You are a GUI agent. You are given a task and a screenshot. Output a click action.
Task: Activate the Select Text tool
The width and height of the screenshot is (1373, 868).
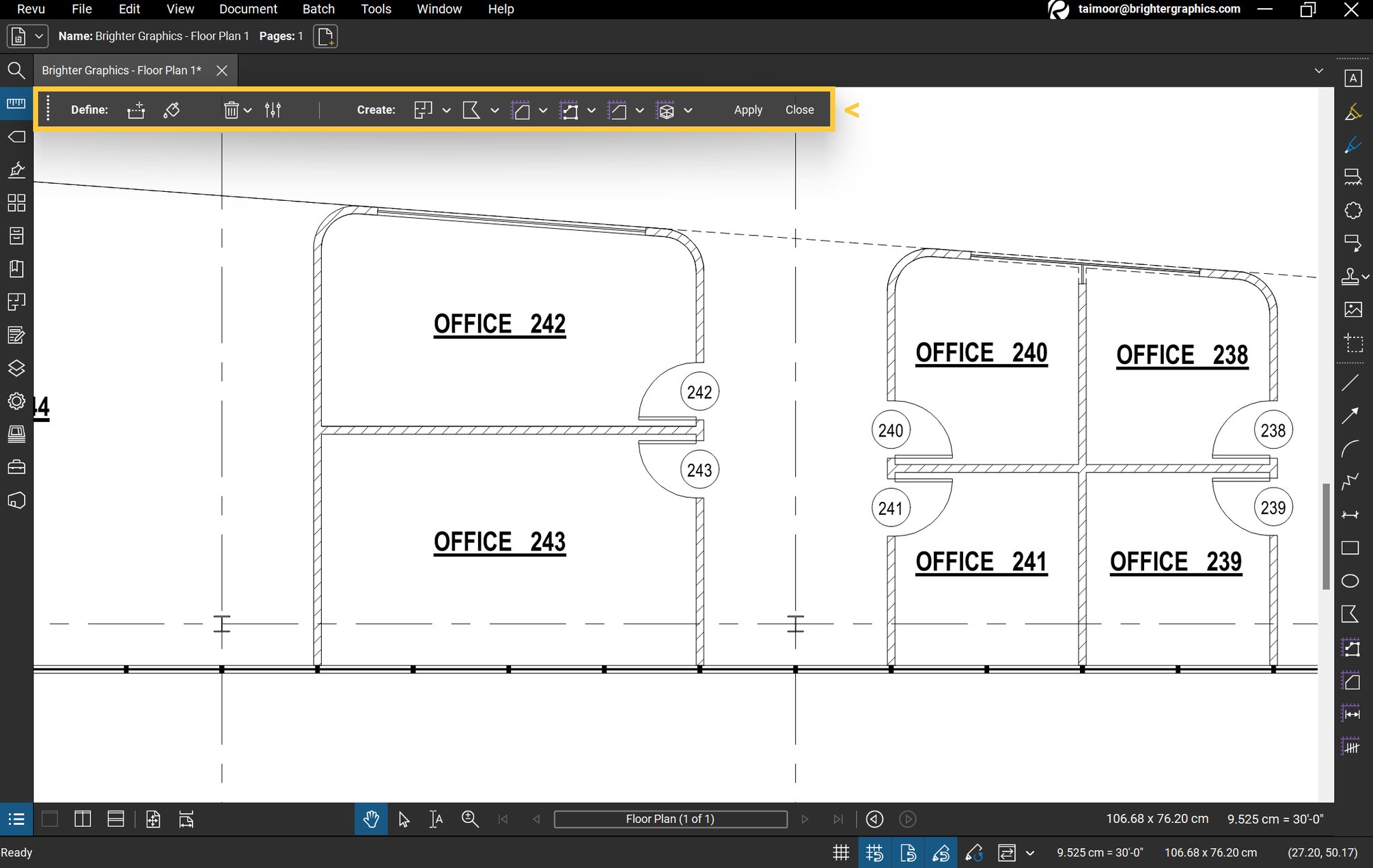pos(435,819)
